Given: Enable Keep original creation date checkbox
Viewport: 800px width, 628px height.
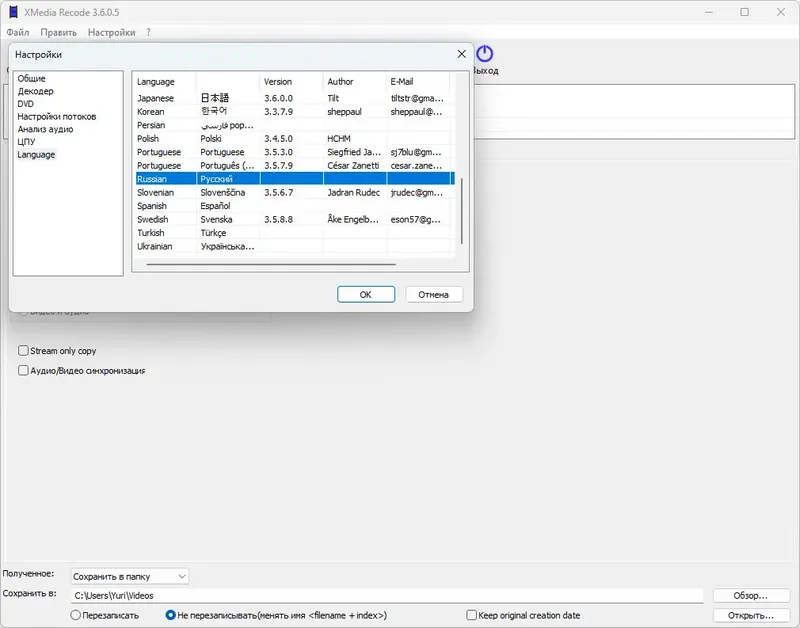Looking at the screenshot, I should pos(471,615).
